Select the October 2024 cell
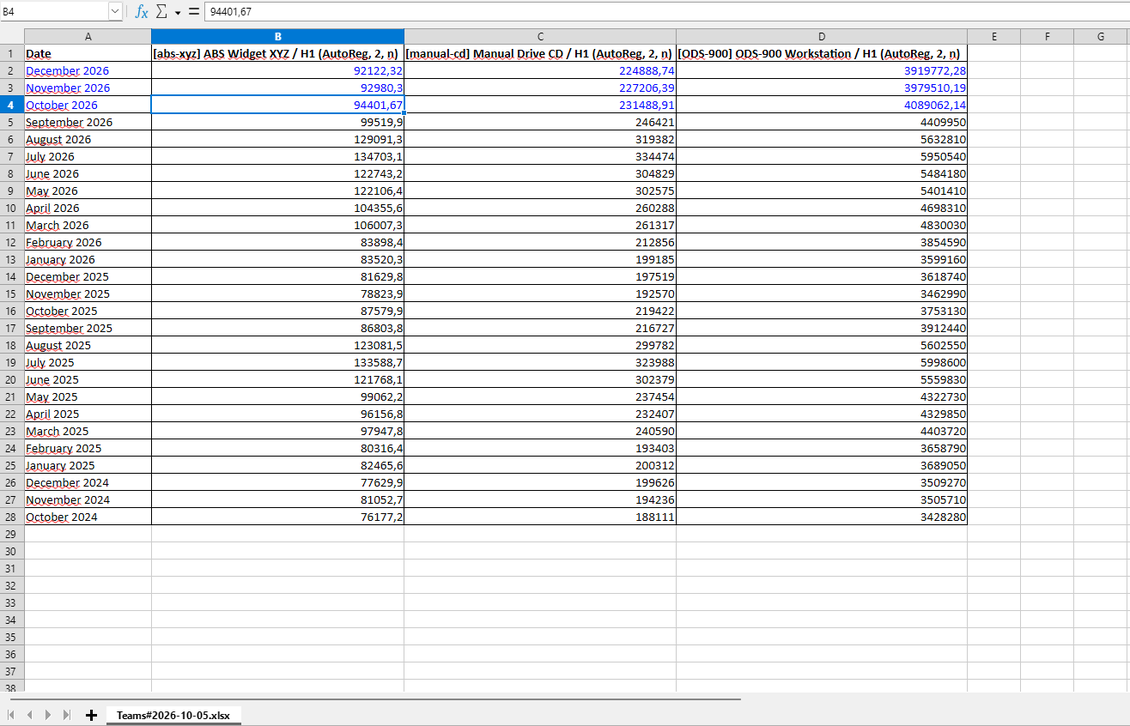Screen dimensions: 1130x726 (88, 517)
